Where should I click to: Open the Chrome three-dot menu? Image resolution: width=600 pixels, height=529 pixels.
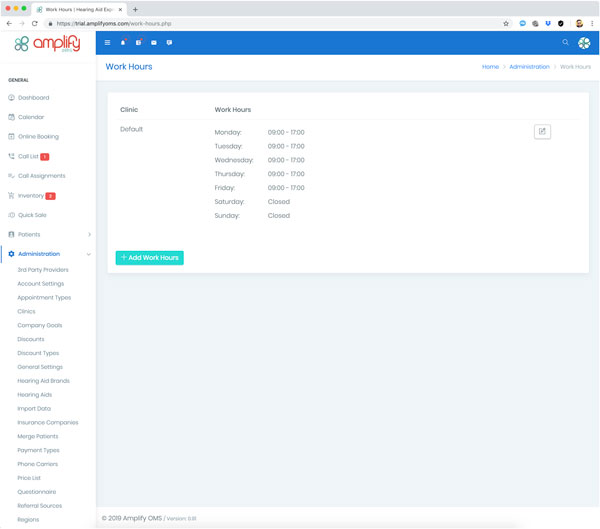coord(592,23)
